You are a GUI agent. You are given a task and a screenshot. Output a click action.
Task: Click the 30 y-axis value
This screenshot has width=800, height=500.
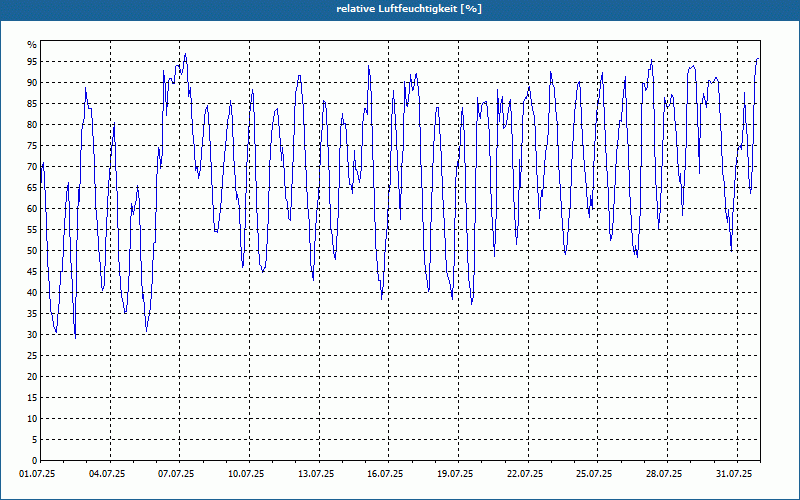pyautogui.click(x=32, y=335)
